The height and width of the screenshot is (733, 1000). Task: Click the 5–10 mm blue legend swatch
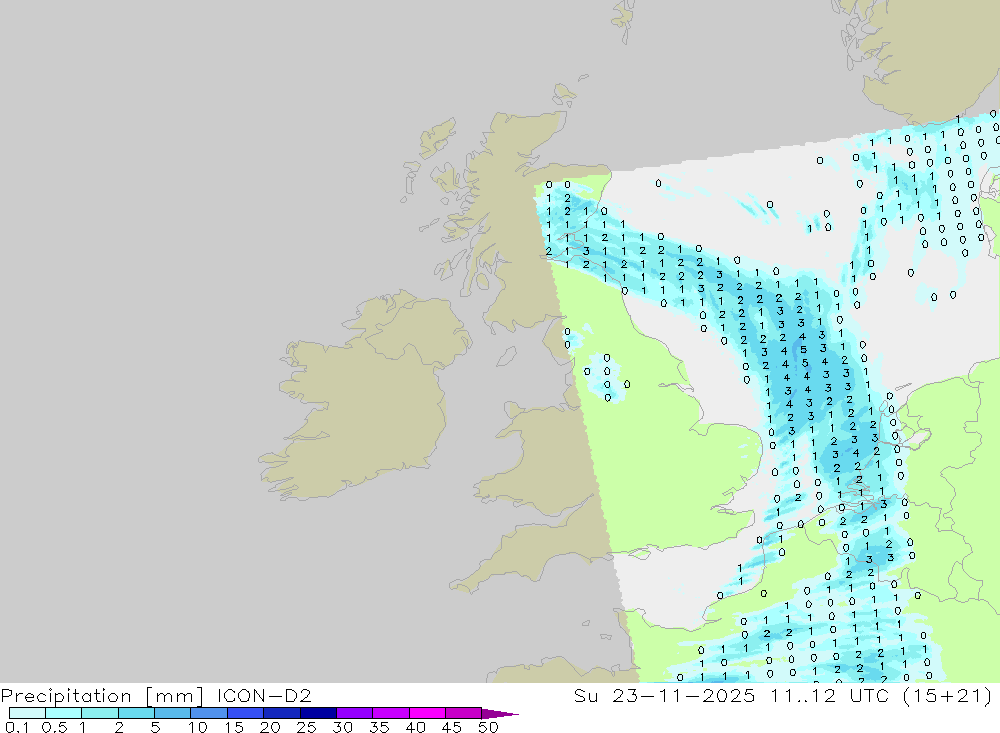(172, 713)
